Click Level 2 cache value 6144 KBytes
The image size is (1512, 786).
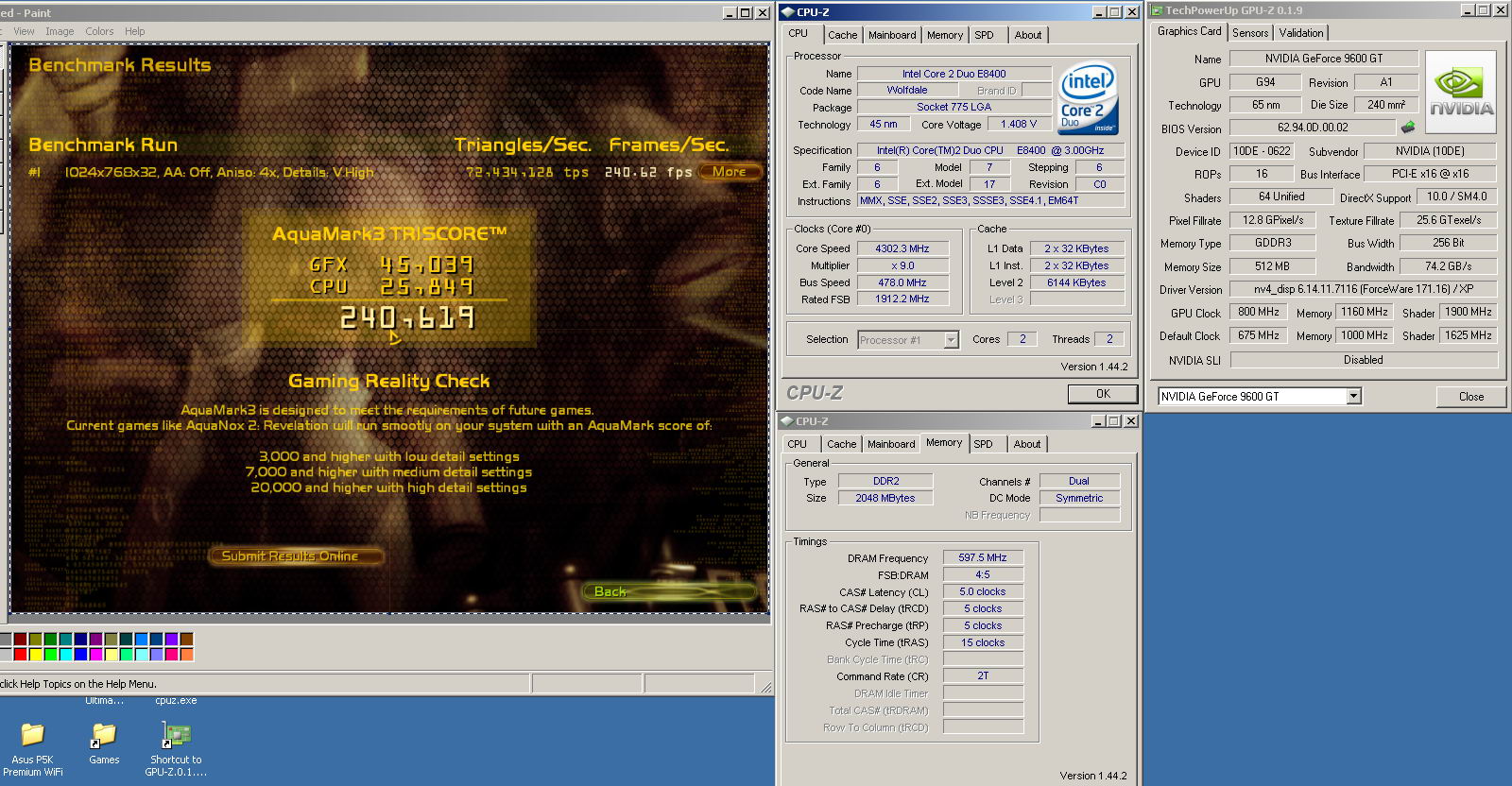coord(1076,282)
